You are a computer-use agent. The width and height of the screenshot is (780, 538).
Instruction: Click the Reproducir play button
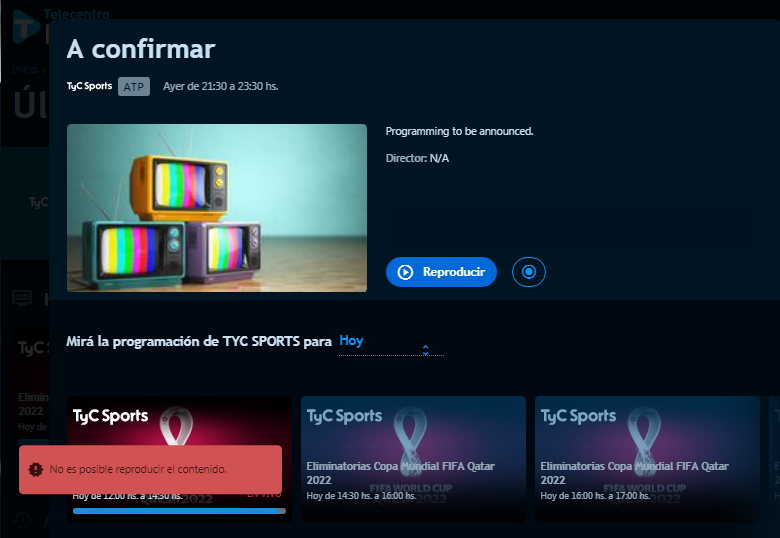click(x=441, y=272)
